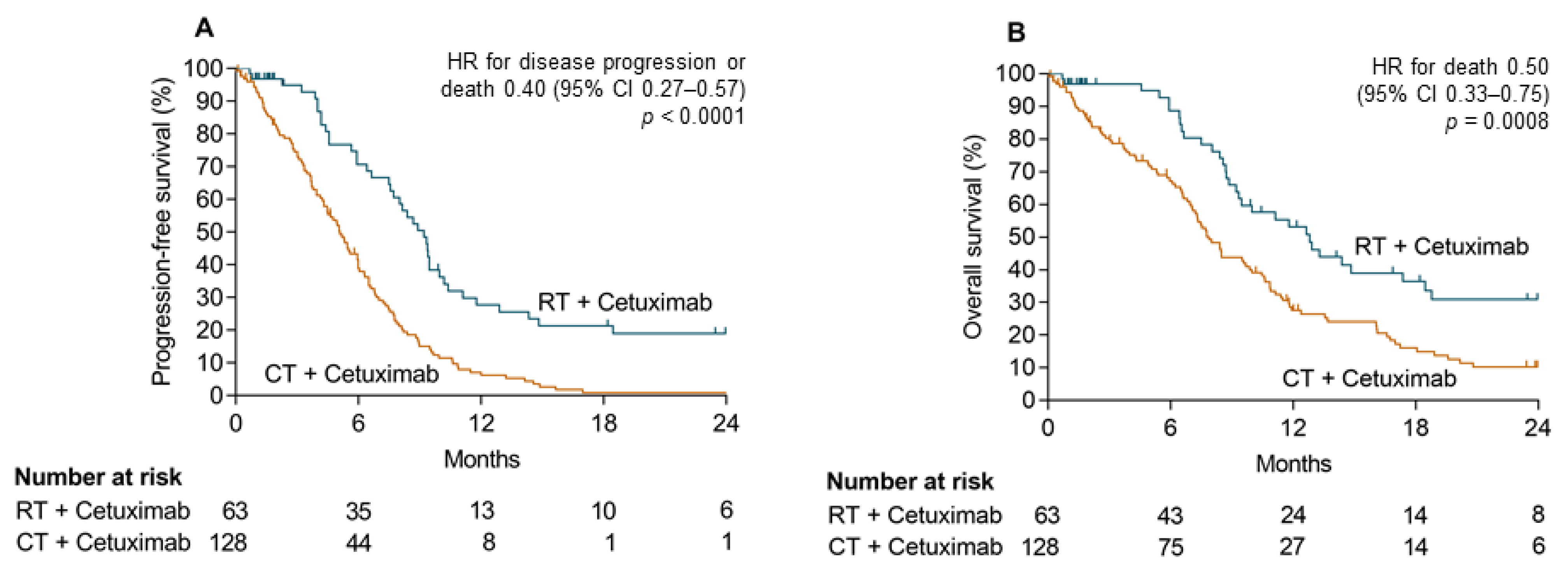The image size is (1568, 575).
Task: Click the panel A letter label
Action: pos(205,28)
